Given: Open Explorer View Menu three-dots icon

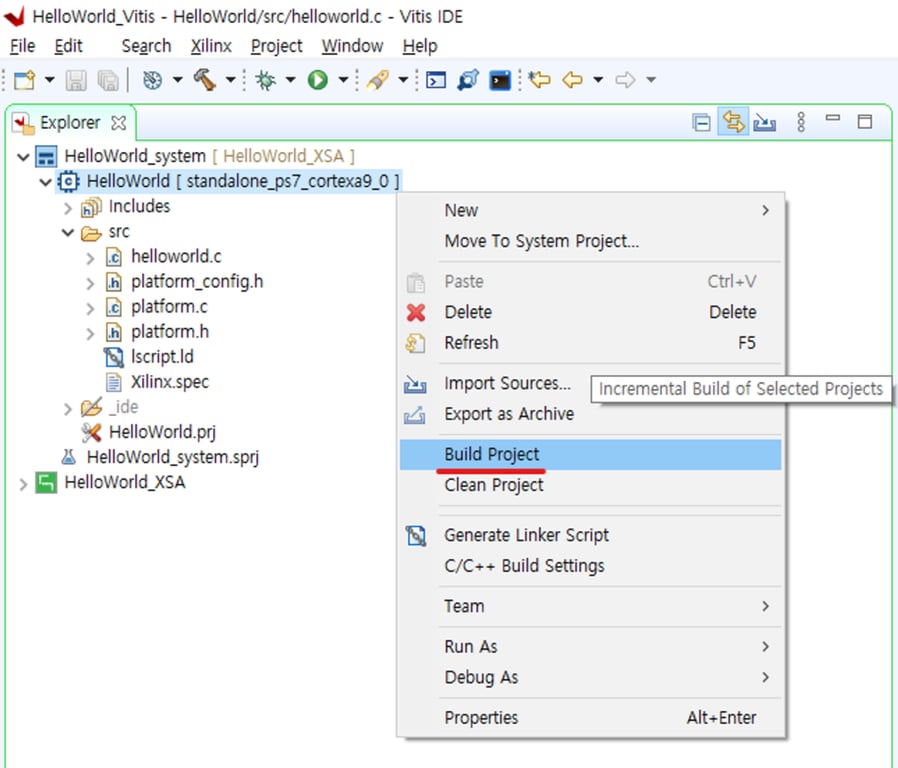Looking at the screenshot, I should point(801,122).
